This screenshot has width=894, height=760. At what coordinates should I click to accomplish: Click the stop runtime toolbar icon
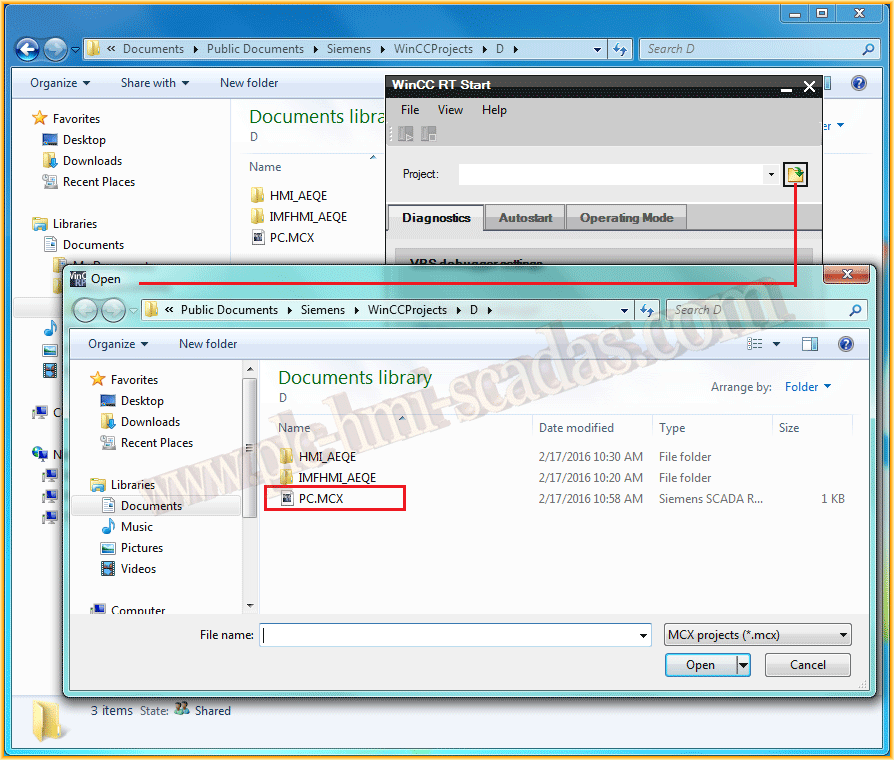pos(428,134)
